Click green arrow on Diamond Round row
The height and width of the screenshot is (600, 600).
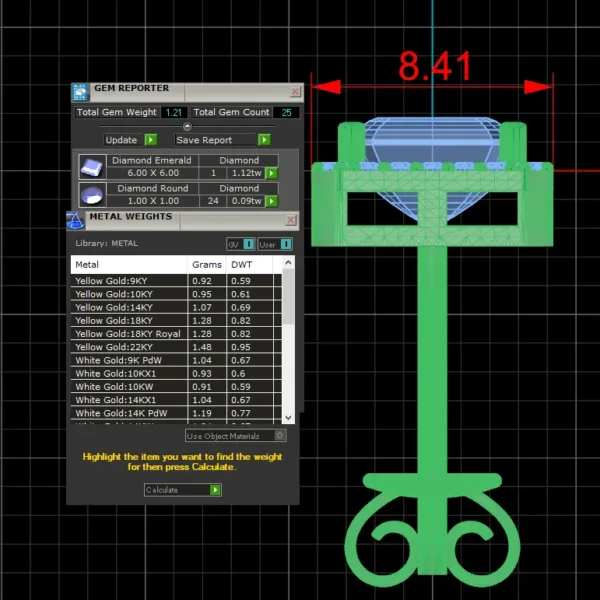271,201
